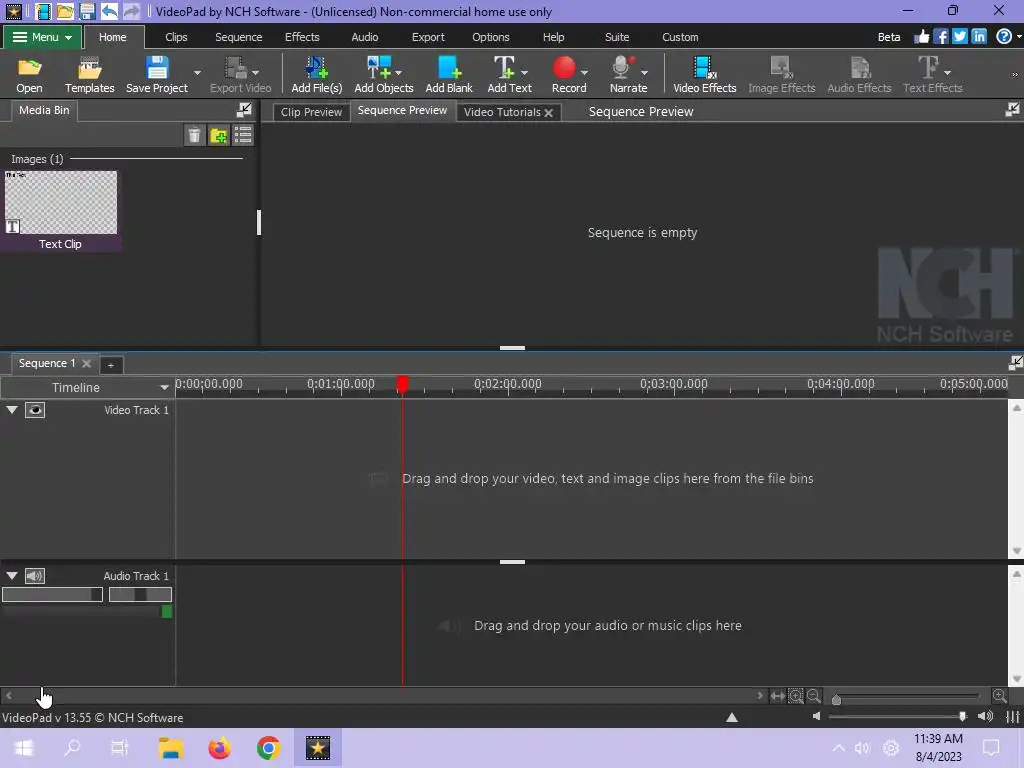Undock the Media Bin panel
This screenshot has height=768, width=1024.
[x=244, y=110]
